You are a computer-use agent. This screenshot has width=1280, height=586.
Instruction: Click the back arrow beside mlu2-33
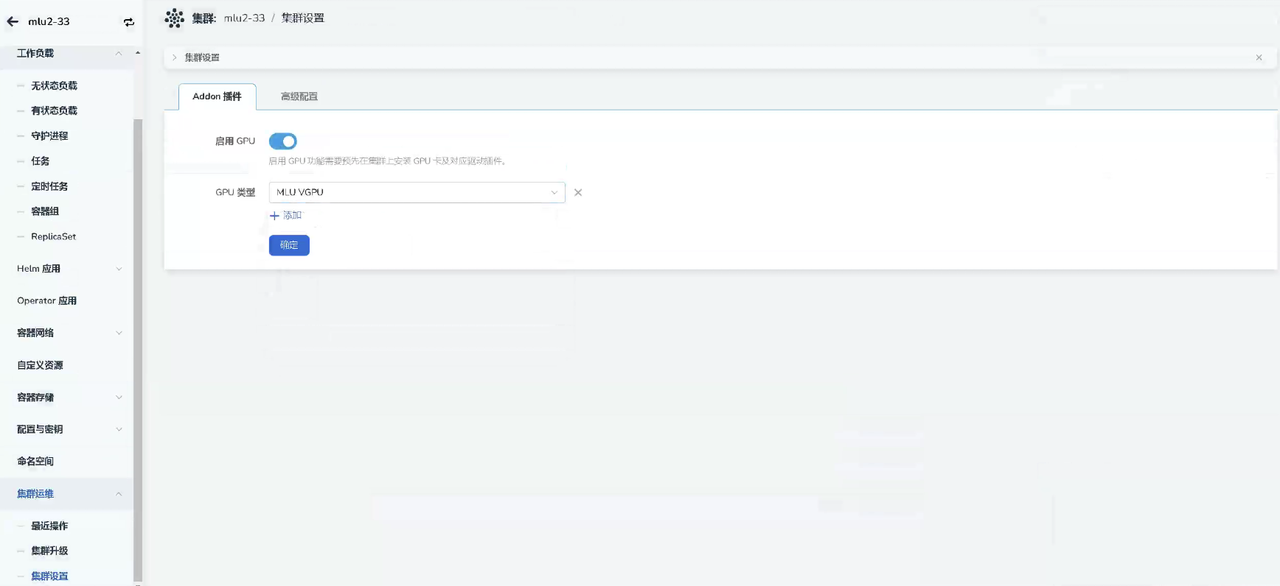(x=13, y=21)
